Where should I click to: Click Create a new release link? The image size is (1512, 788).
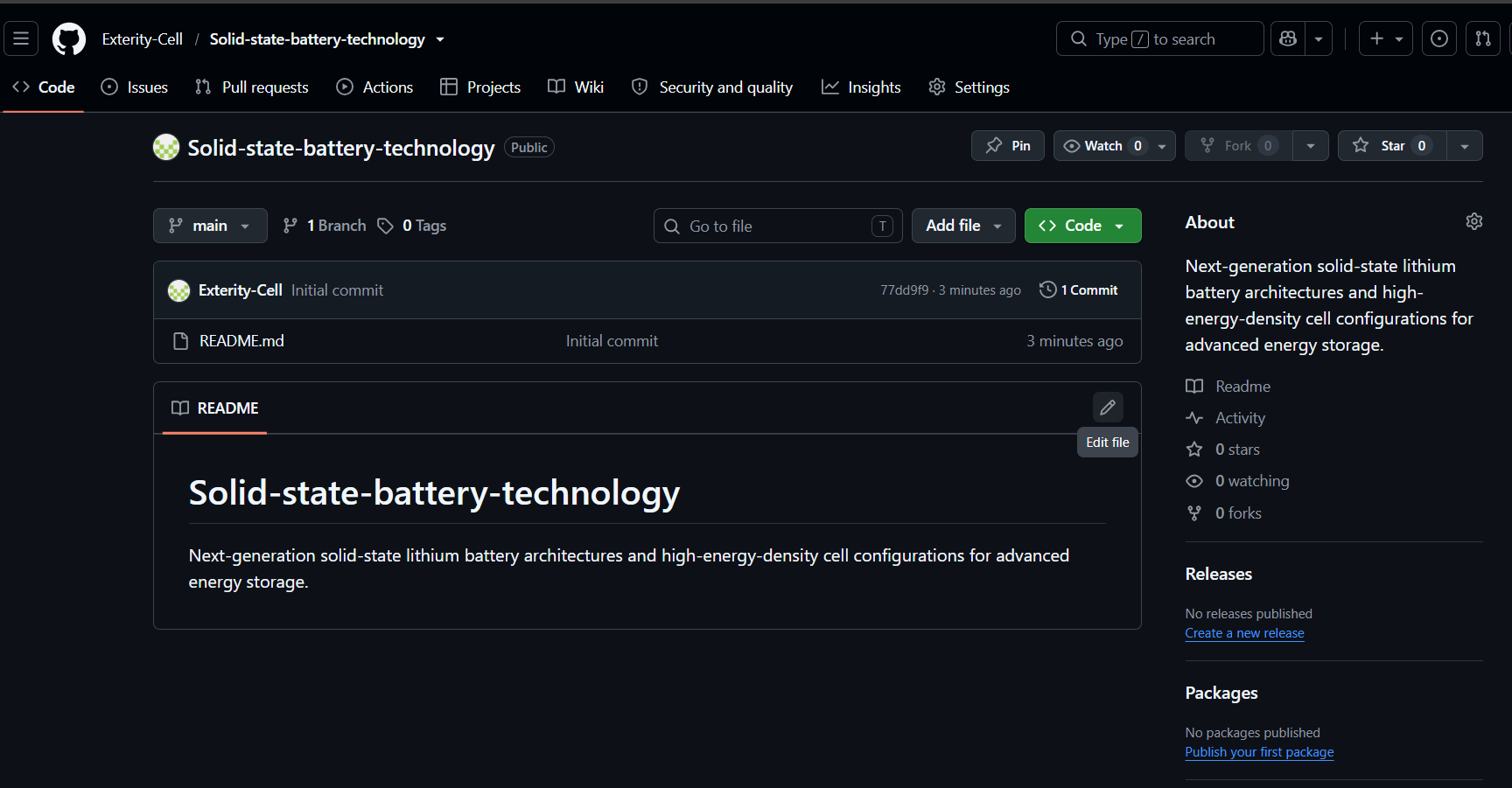pos(1244,633)
